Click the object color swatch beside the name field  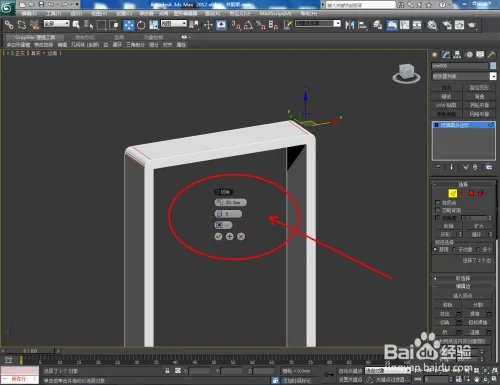pos(493,66)
